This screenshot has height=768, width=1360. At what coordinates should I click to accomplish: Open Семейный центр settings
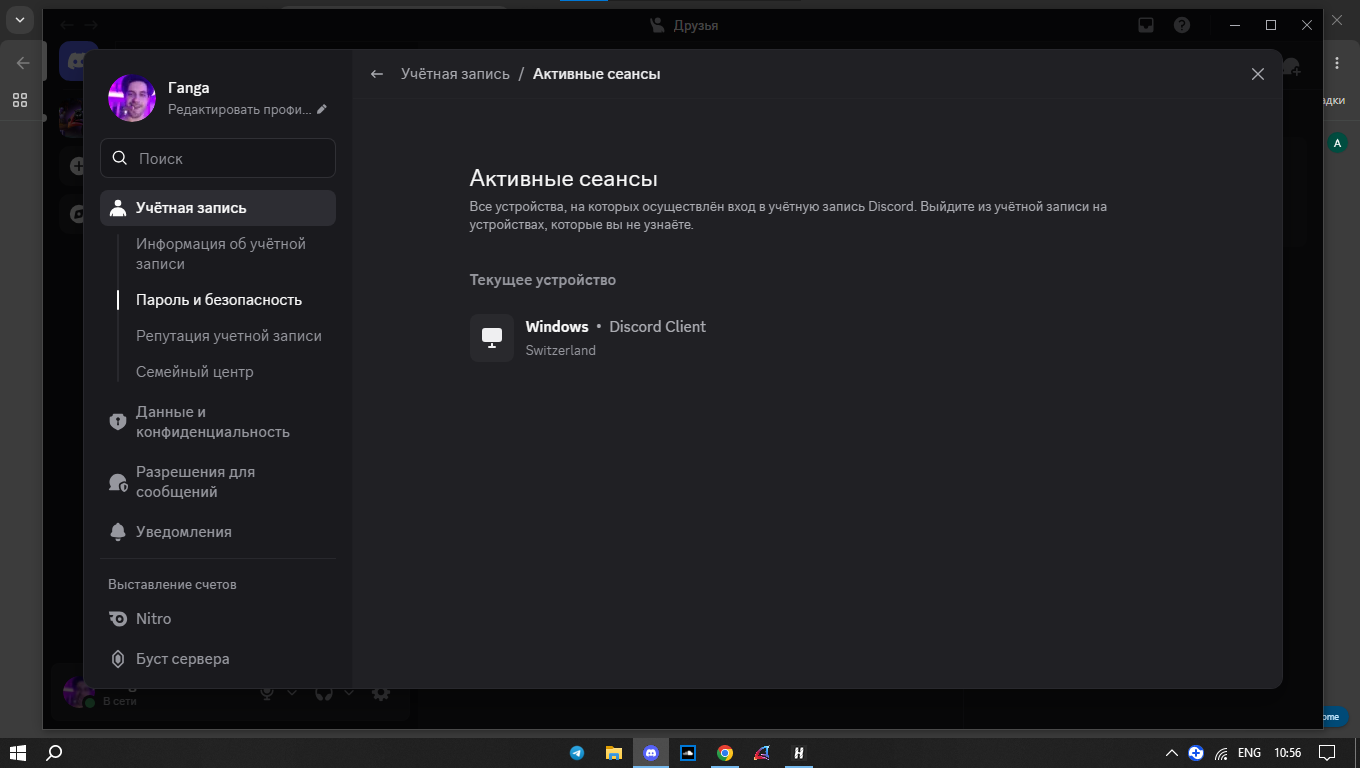[195, 372]
